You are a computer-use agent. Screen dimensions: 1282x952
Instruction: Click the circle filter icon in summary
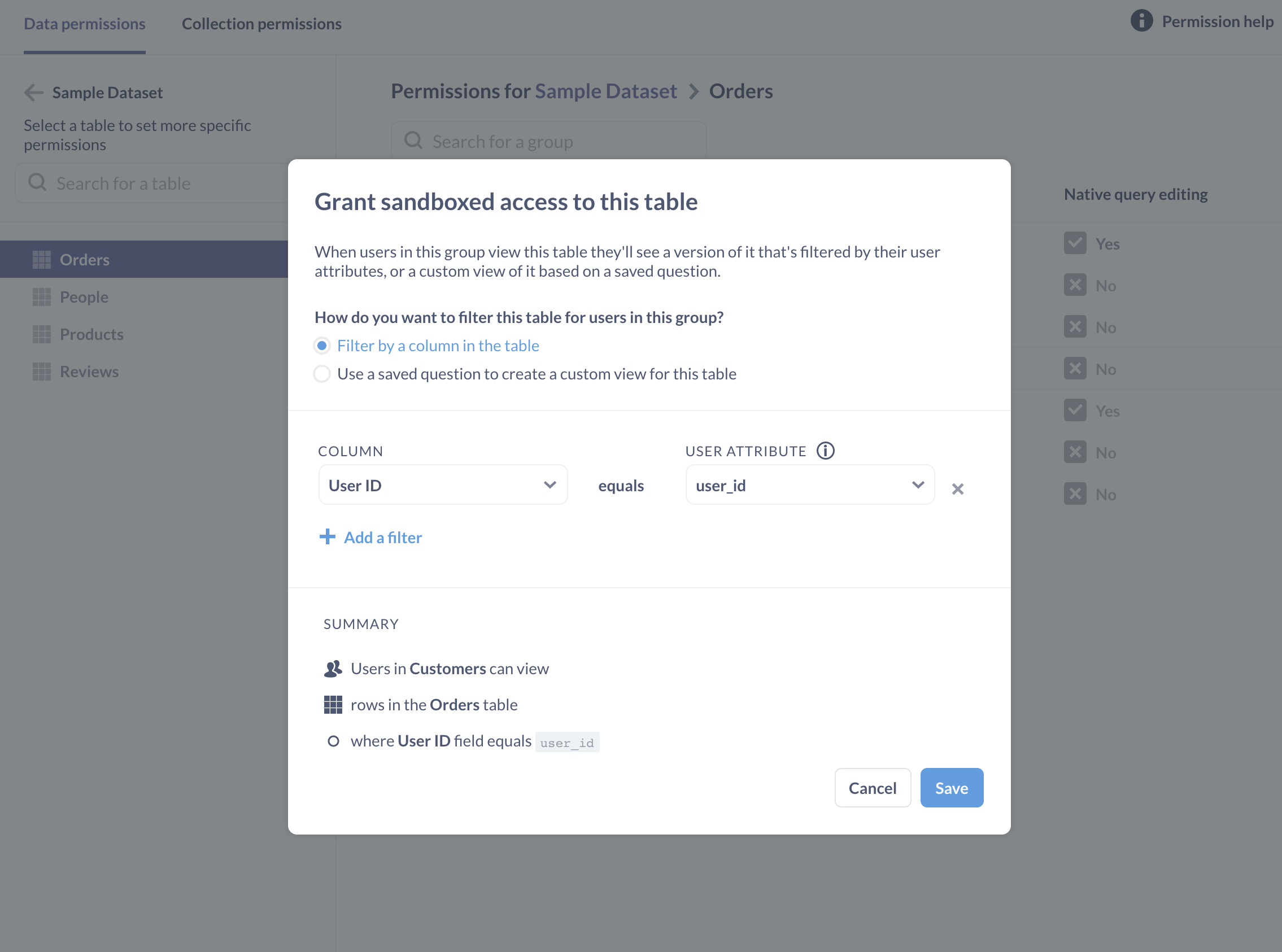tap(334, 741)
